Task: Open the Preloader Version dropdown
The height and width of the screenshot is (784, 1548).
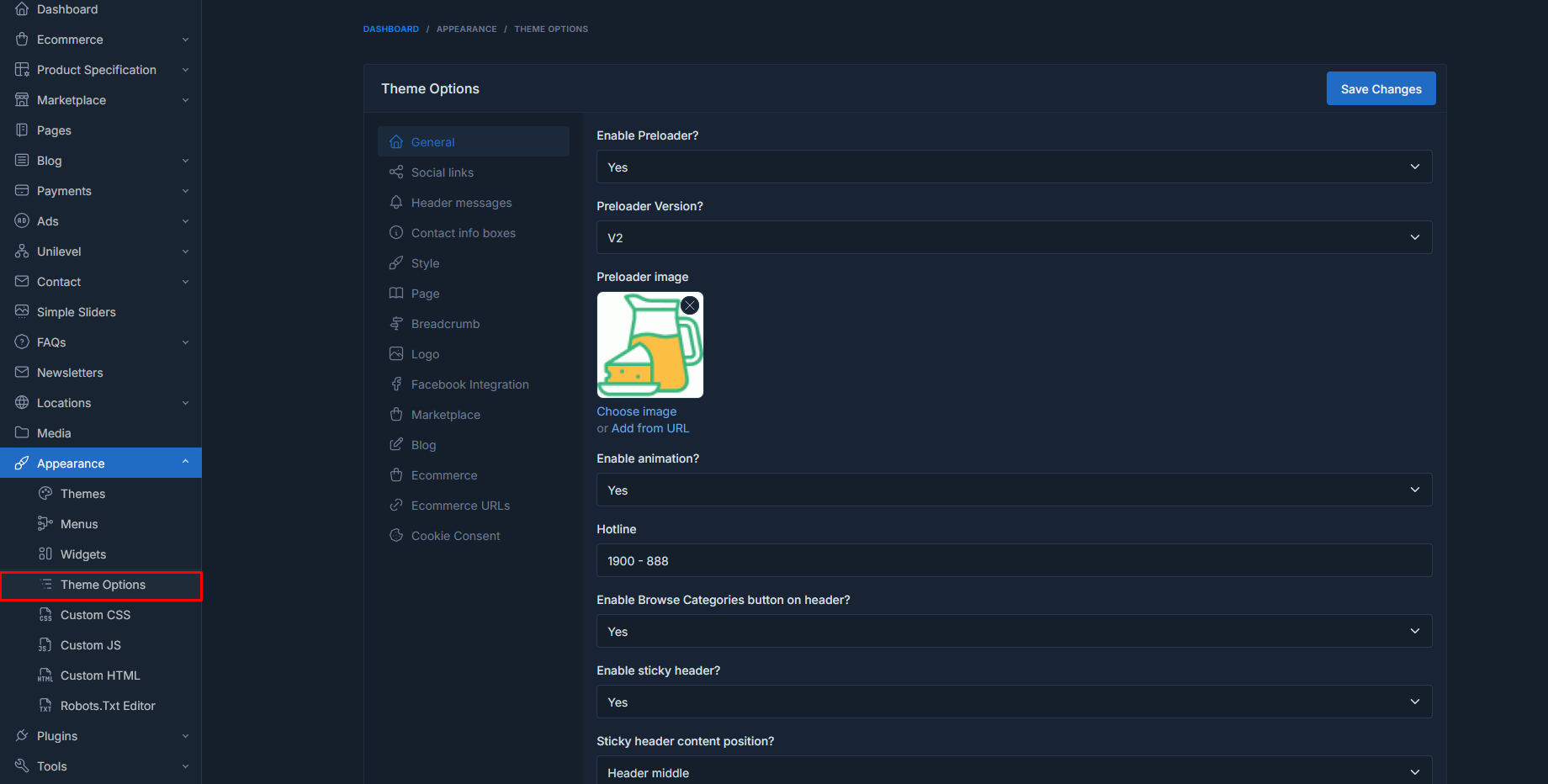Action: tap(1014, 238)
